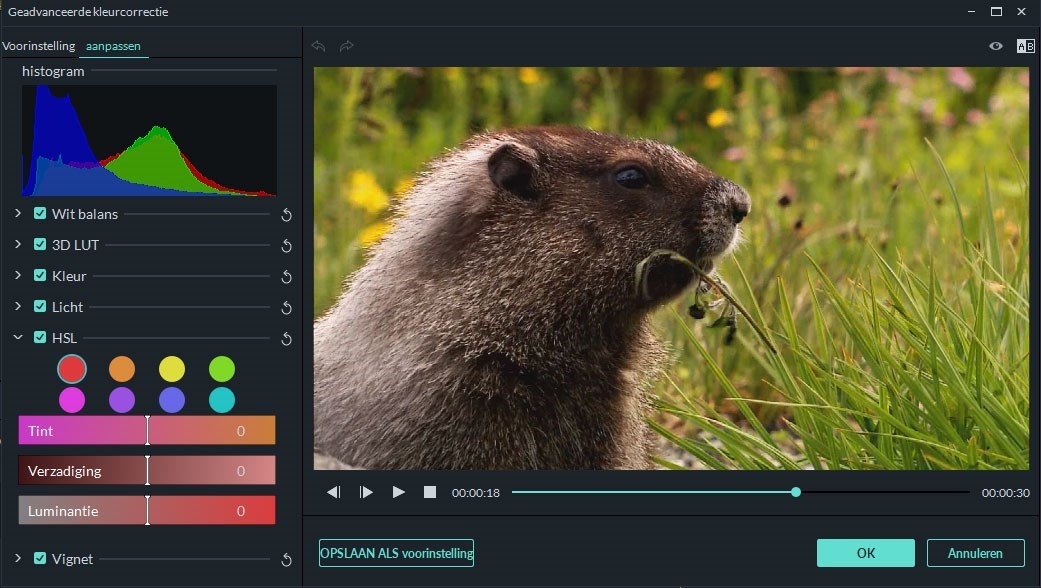The width and height of the screenshot is (1041, 588).
Task: Reset the Vignet settings
Action: (x=286, y=560)
